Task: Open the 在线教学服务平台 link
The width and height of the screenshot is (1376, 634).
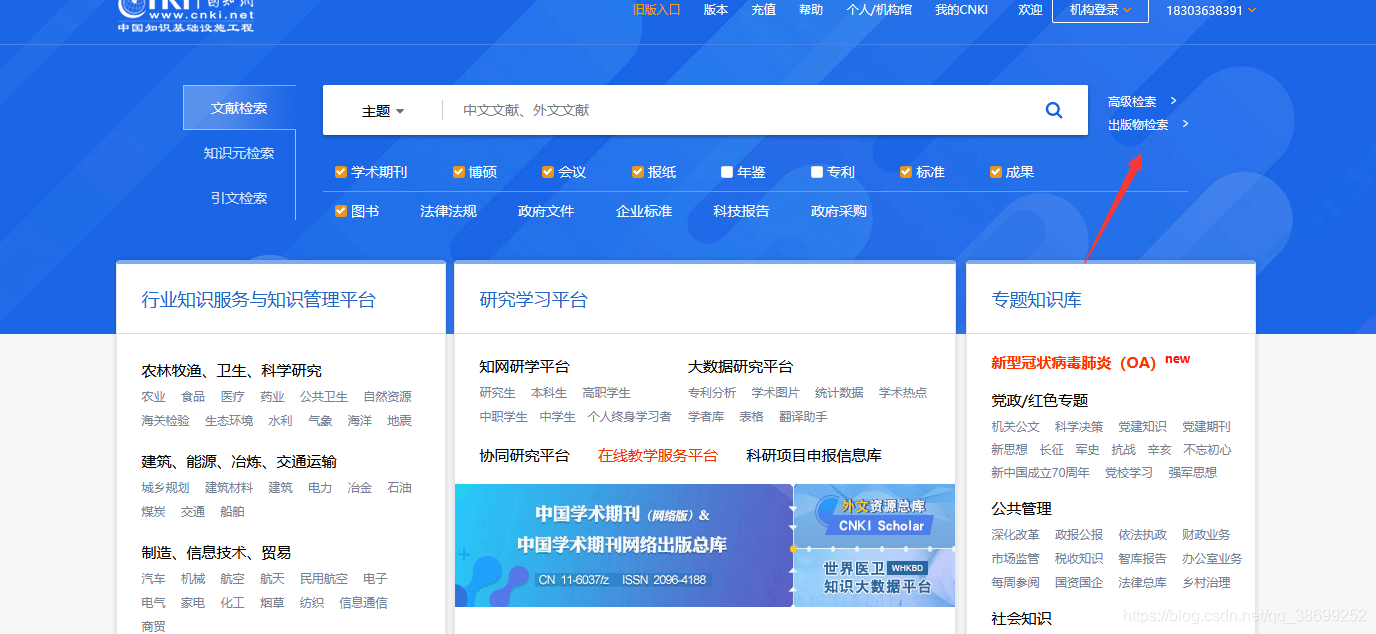Action: (658, 455)
